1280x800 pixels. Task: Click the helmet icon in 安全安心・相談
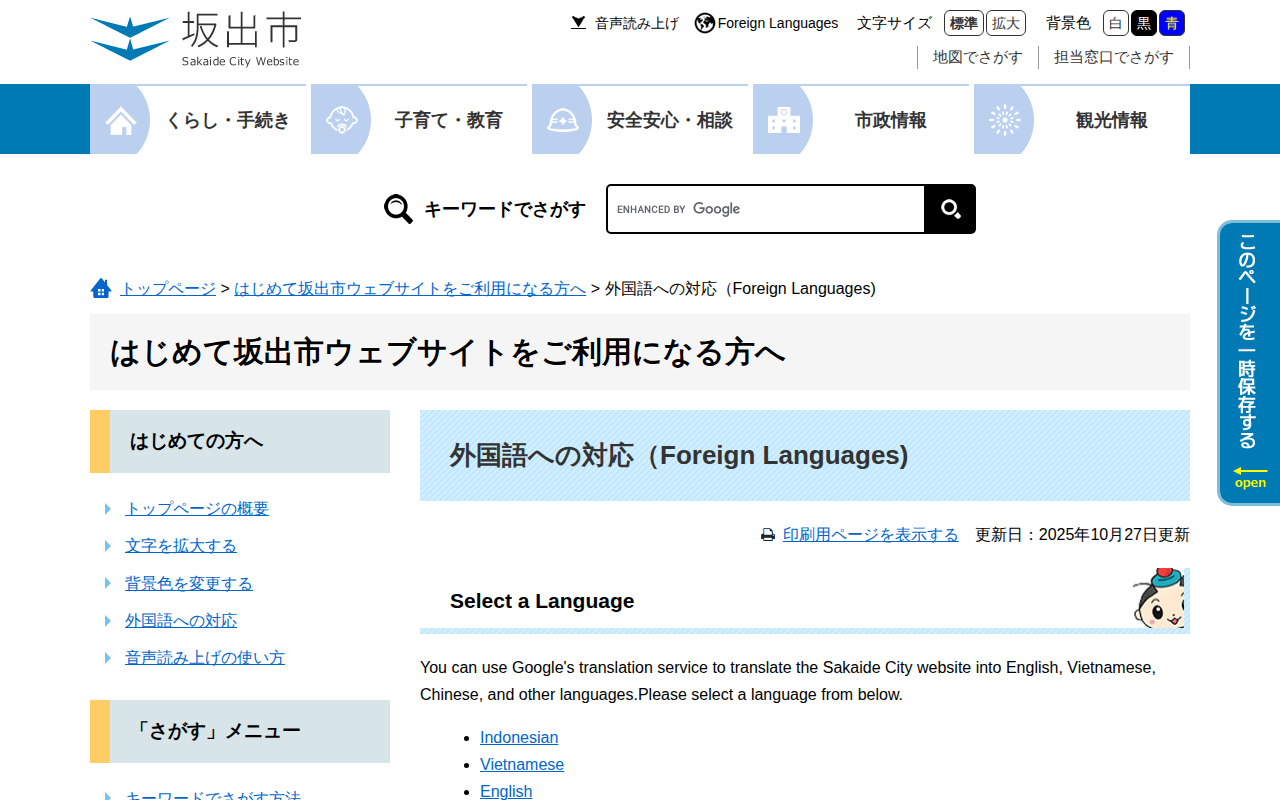(563, 121)
